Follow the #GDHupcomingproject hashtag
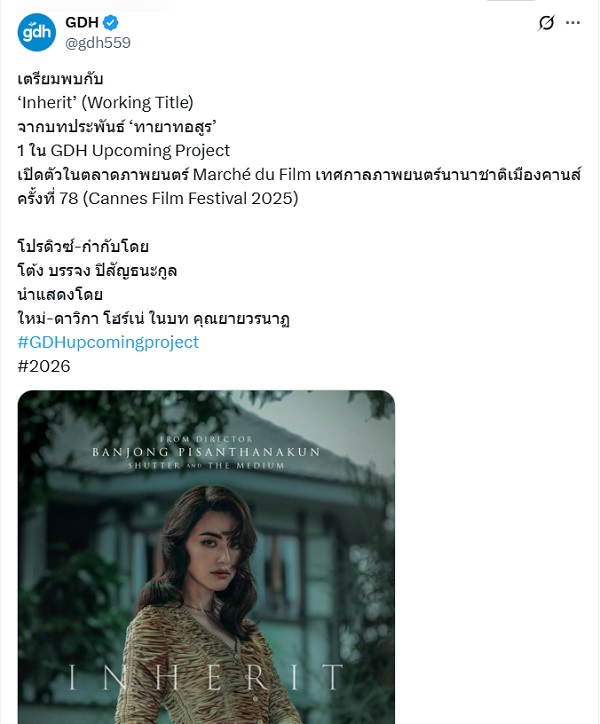 point(108,342)
